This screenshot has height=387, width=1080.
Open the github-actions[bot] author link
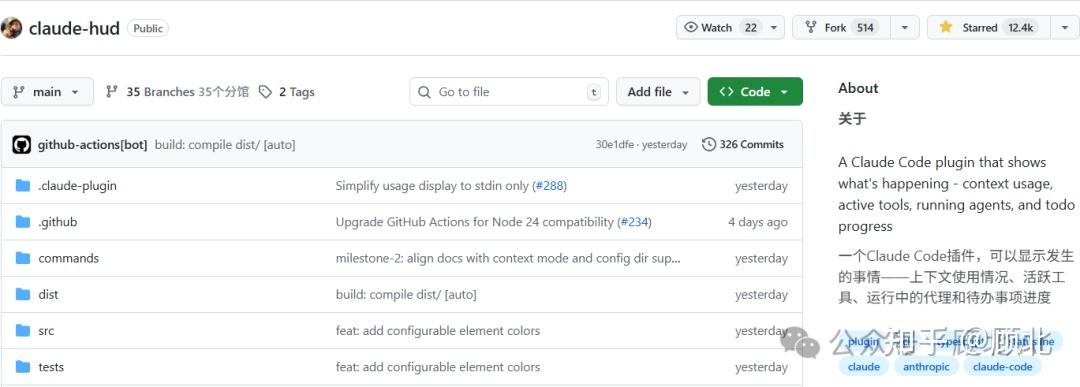92,145
